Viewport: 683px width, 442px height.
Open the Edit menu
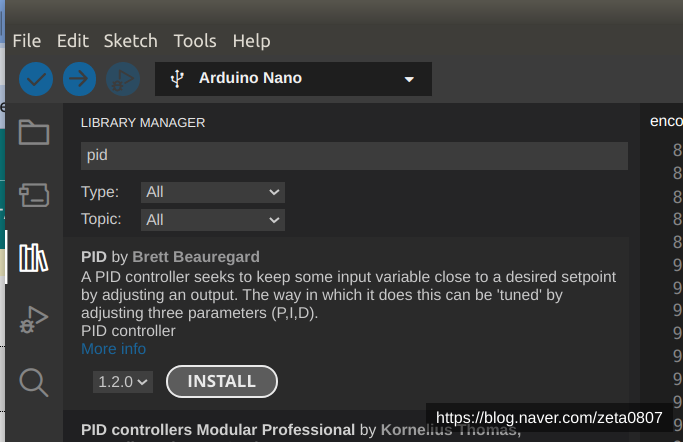[73, 41]
